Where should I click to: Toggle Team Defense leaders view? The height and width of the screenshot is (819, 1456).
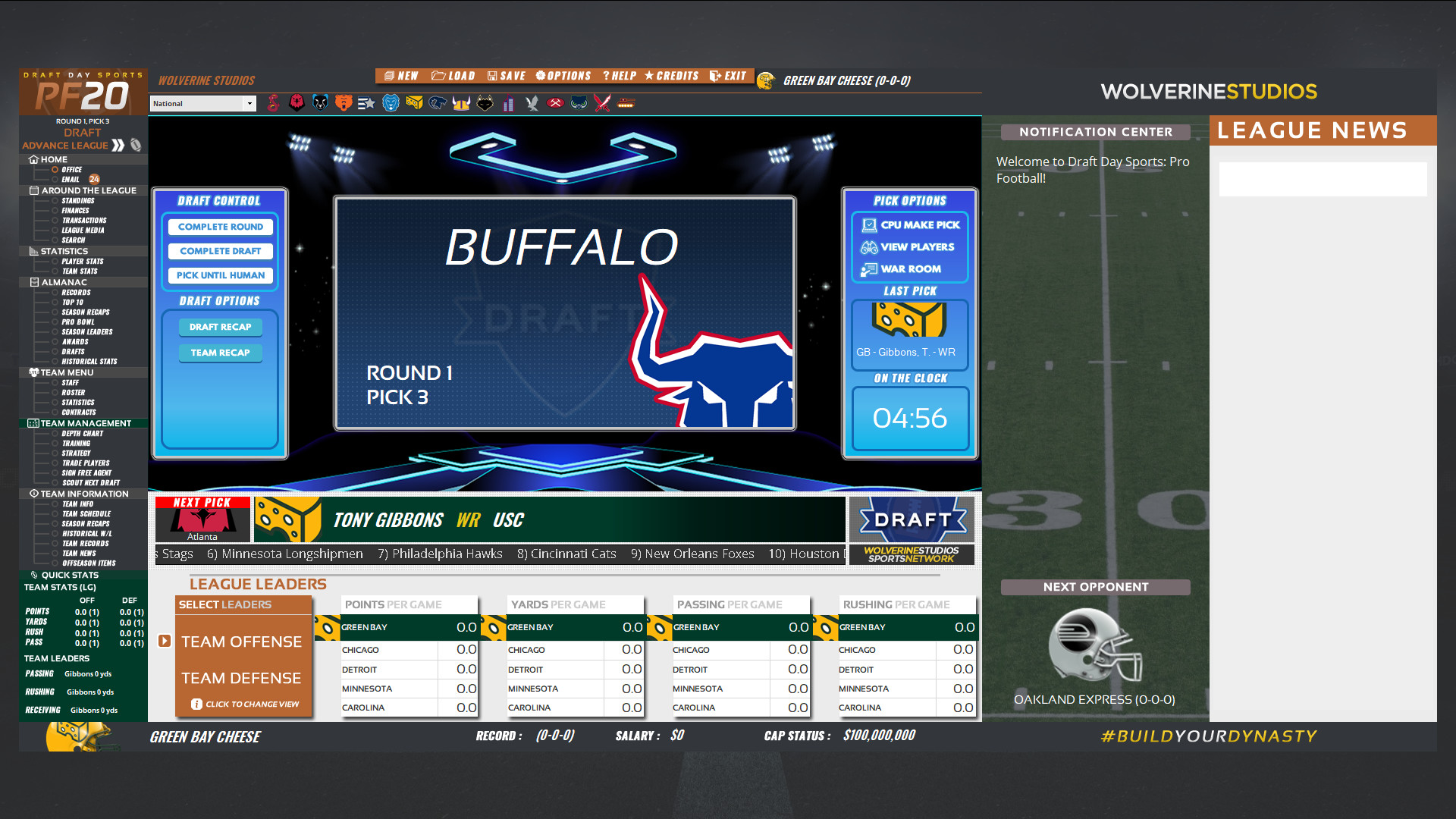pos(241,678)
